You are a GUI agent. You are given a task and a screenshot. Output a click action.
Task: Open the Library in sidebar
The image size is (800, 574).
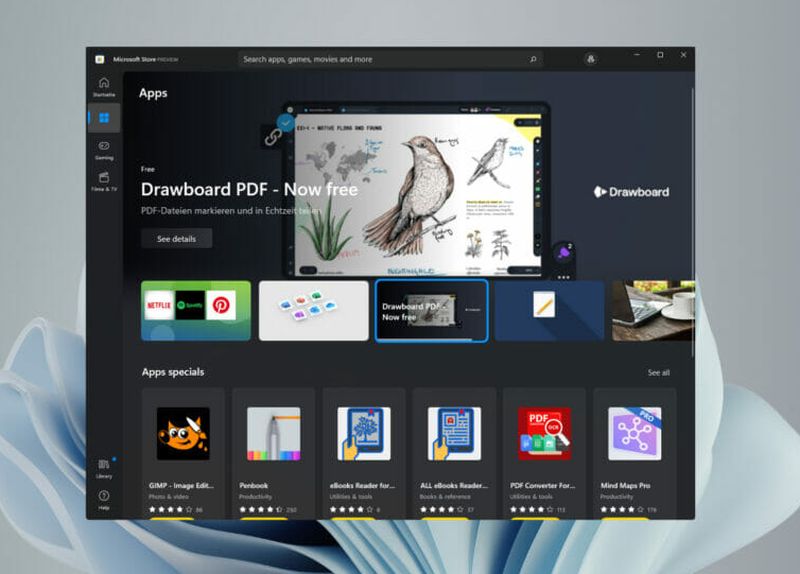pos(104,468)
